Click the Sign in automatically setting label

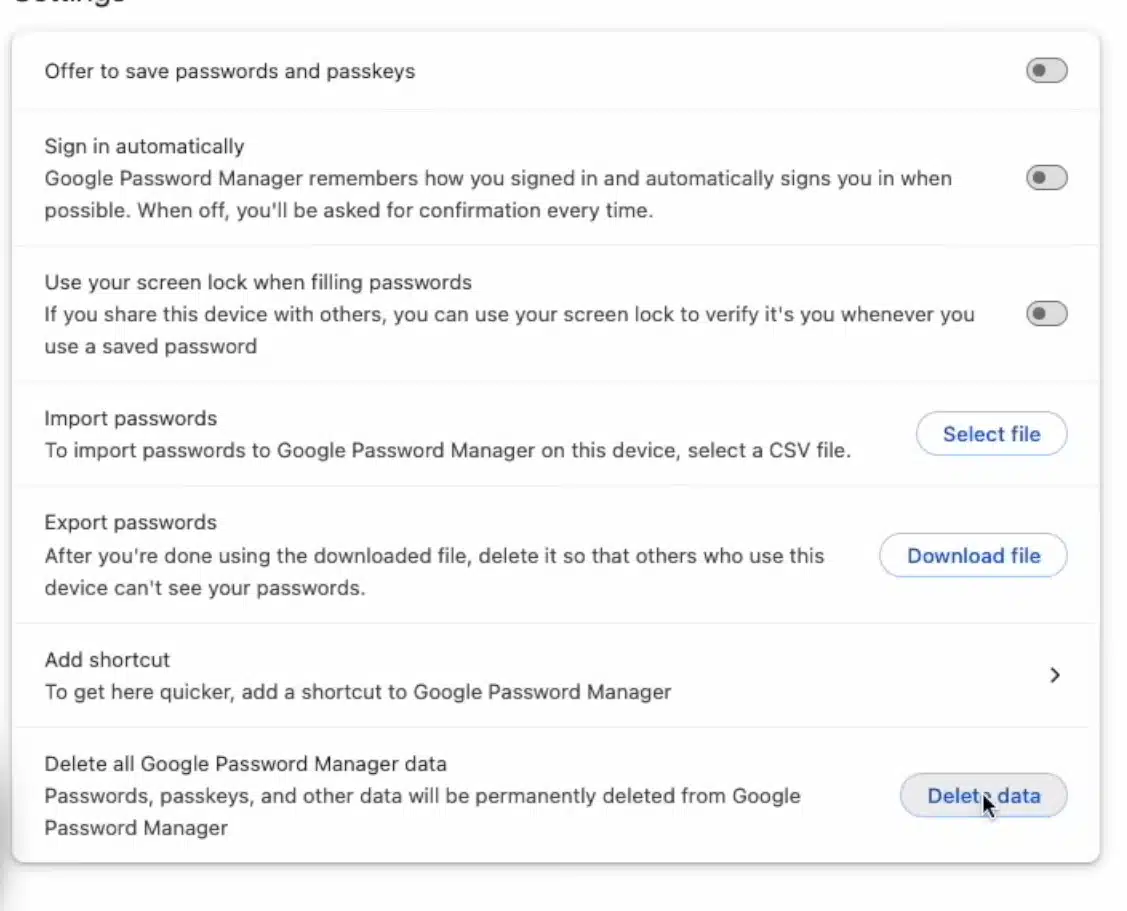pyautogui.click(x=144, y=146)
